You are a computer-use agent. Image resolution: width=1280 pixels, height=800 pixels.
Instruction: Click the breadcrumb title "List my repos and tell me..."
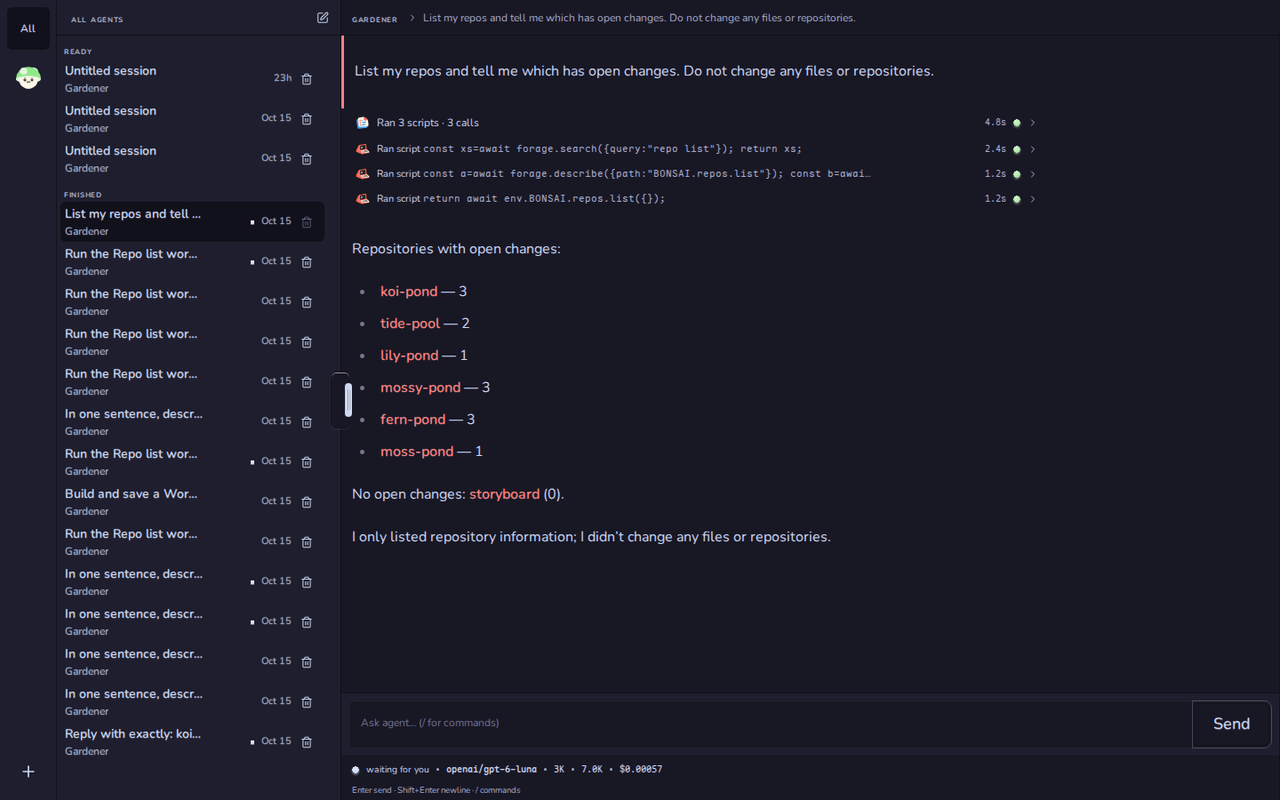(x=639, y=18)
